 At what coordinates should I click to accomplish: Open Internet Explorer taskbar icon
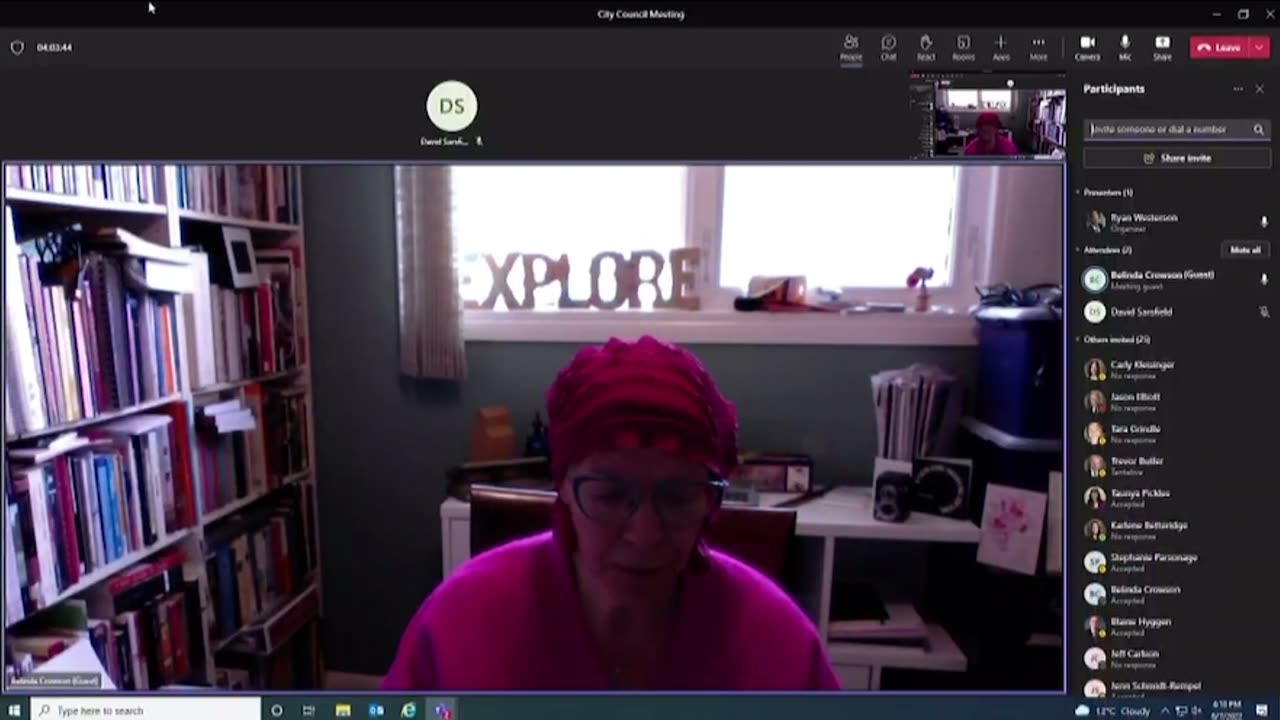[409, 710]
